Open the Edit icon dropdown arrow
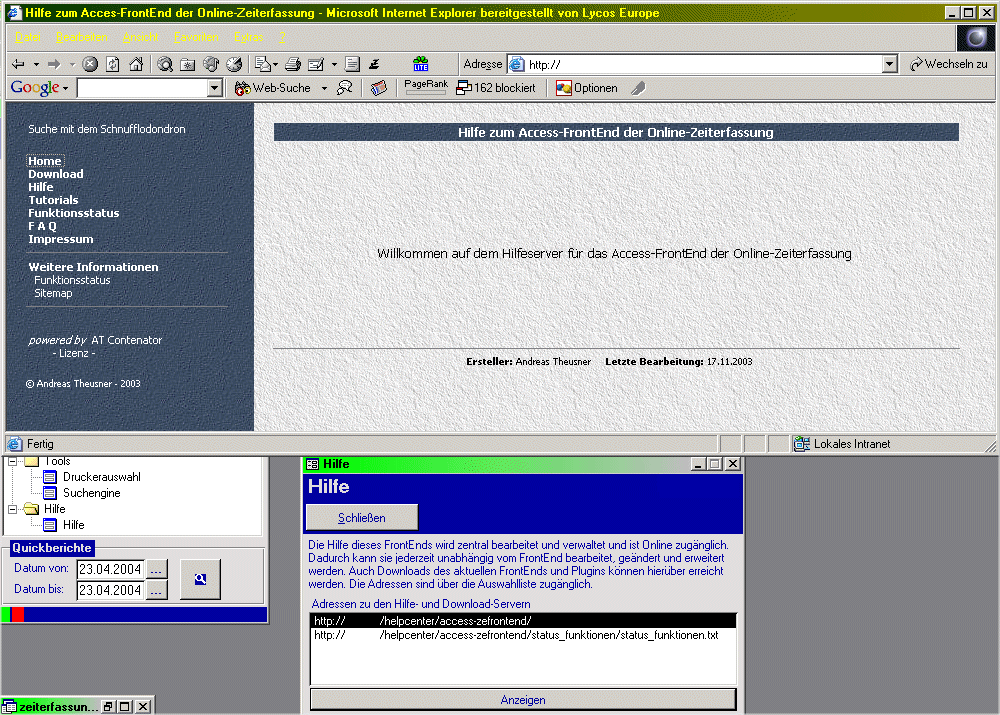1000x715 pixels. click(x=334, y=64)
